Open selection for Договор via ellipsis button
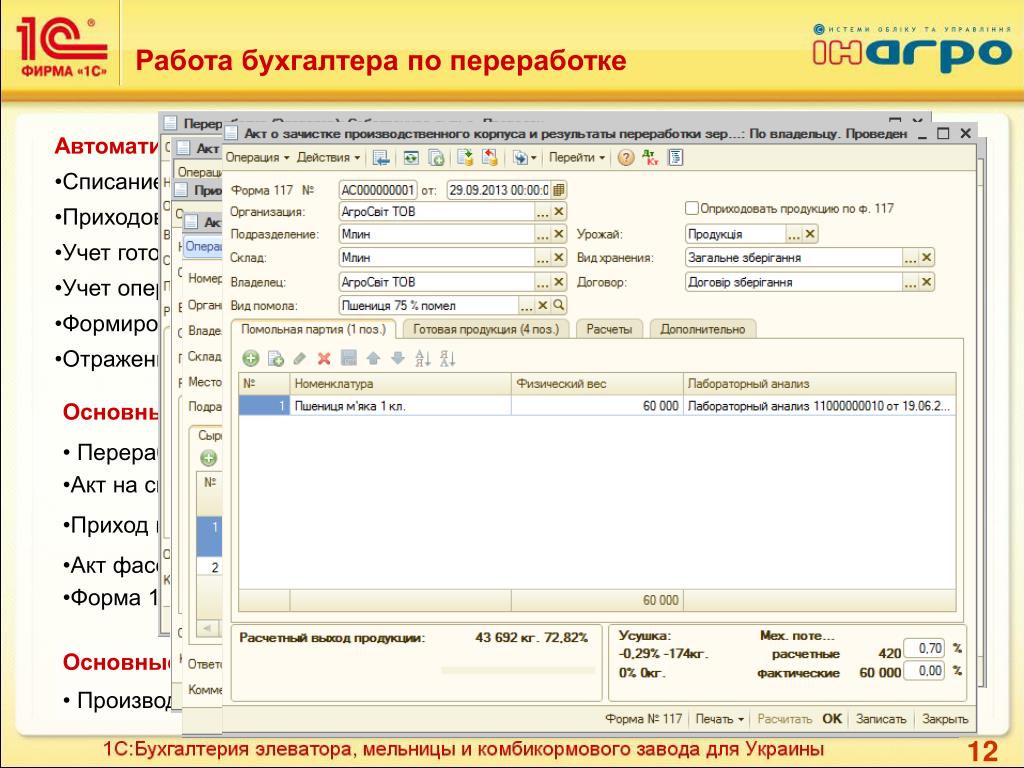1024x768 pixels. tap(910, 281)
